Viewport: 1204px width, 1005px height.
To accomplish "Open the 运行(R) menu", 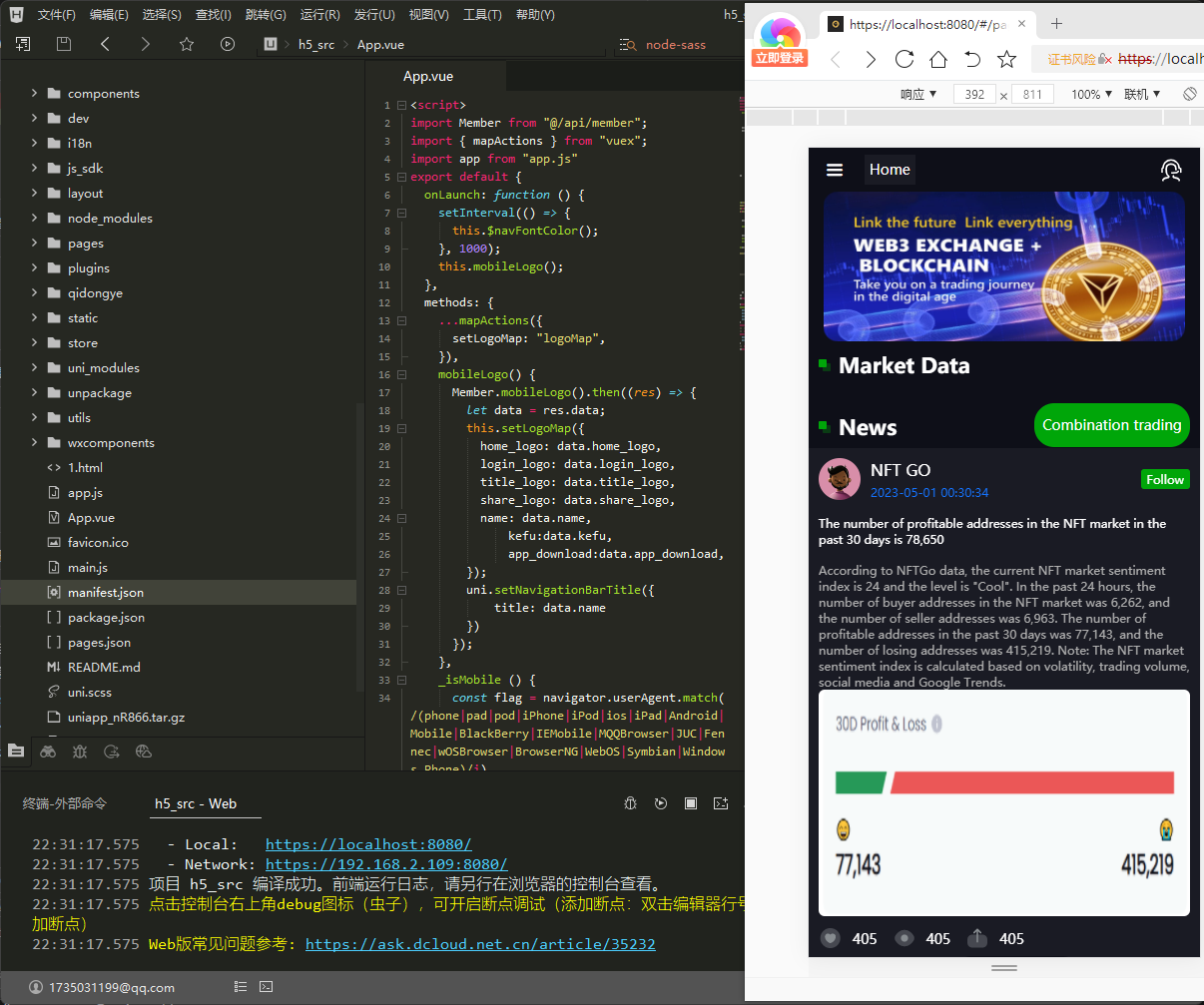I will tap(319, 15).
